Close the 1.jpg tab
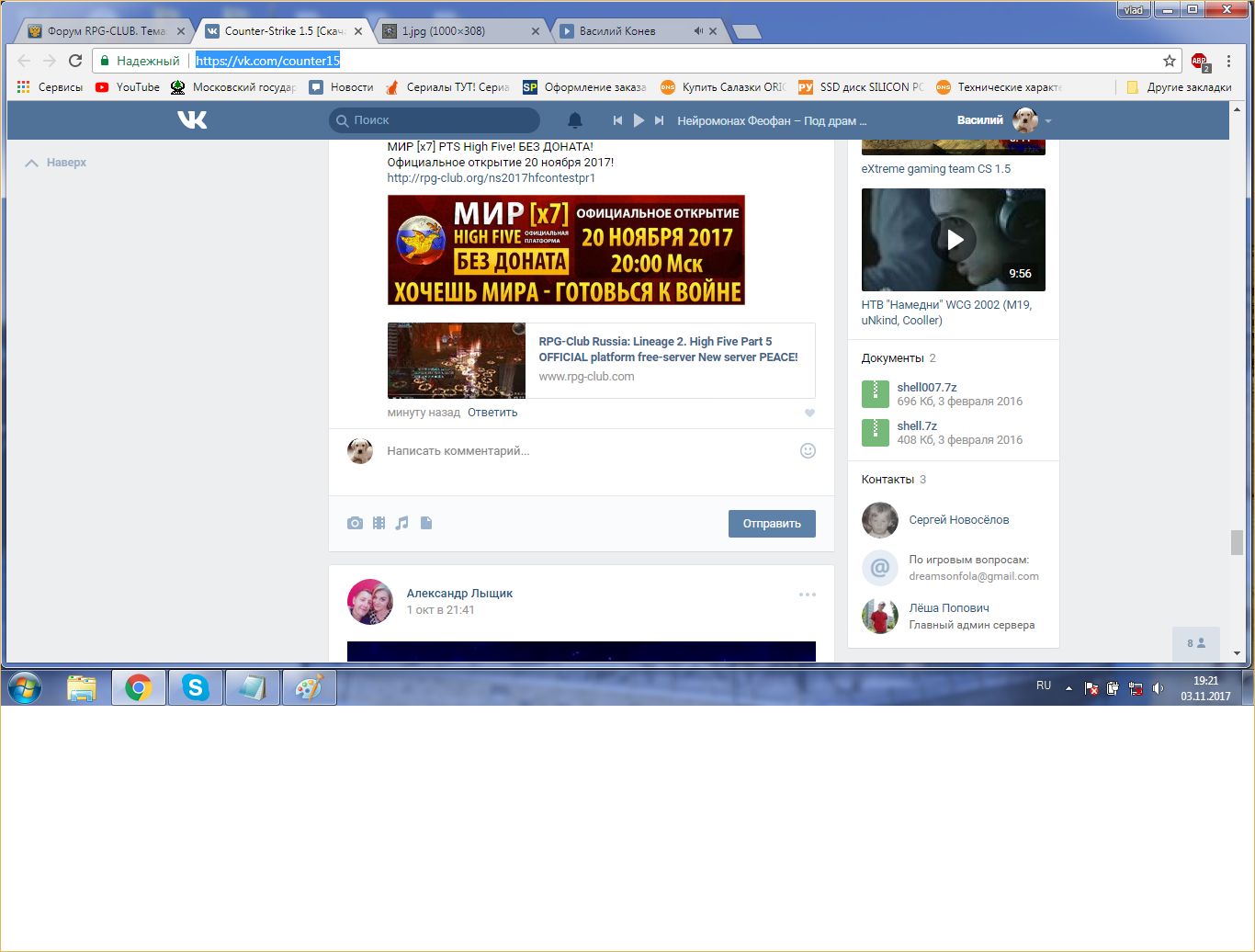 (536, 31)
